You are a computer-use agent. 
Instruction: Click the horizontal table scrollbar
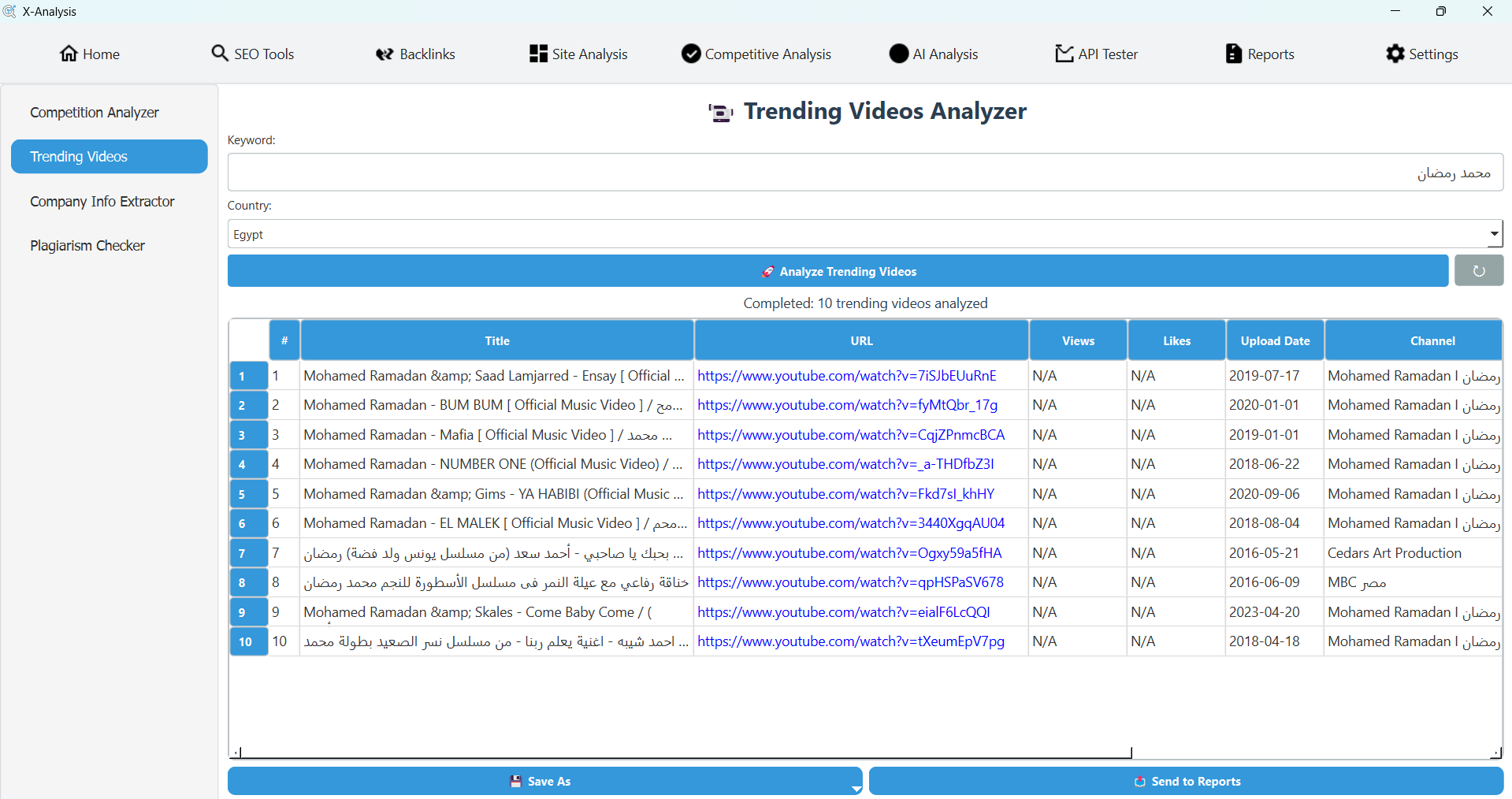click(x=685, y=753)
